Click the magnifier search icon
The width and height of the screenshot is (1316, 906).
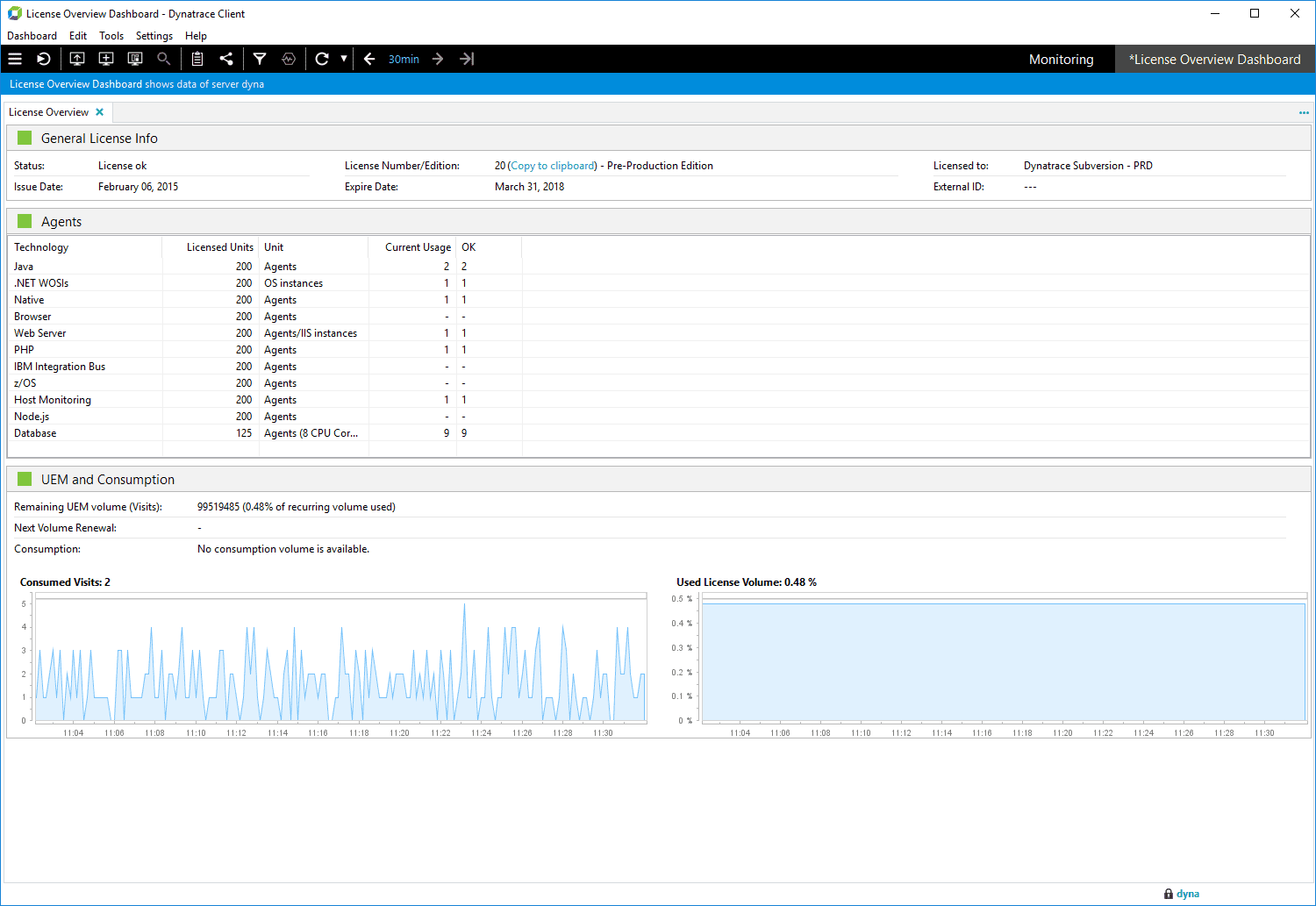tap(163, 59)
